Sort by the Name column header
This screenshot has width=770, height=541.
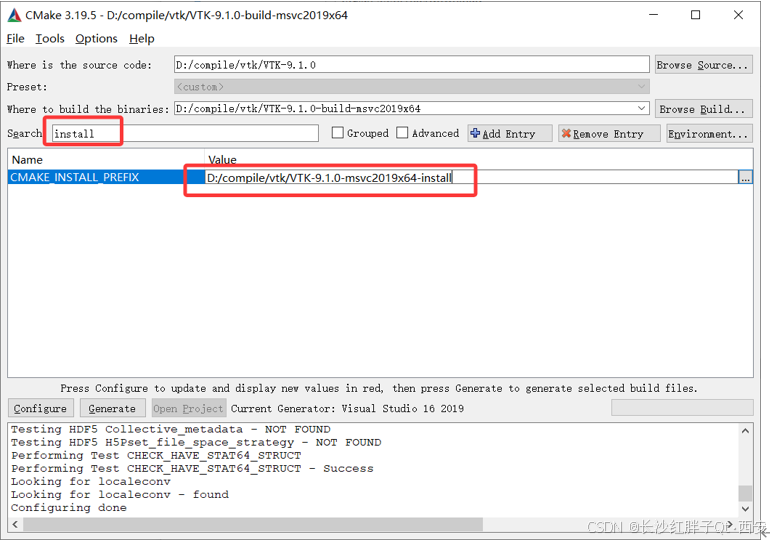(x=106, y=160)
